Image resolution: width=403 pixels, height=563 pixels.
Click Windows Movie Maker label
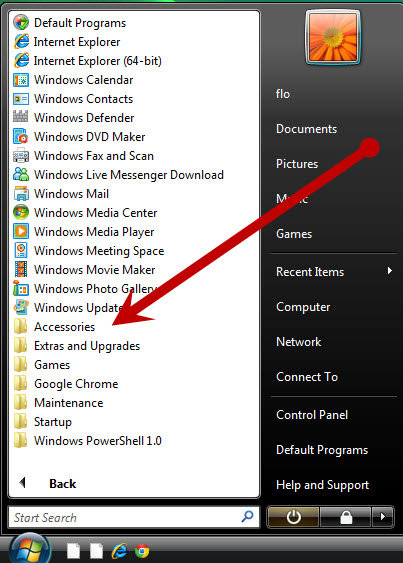tap(94, 270)
